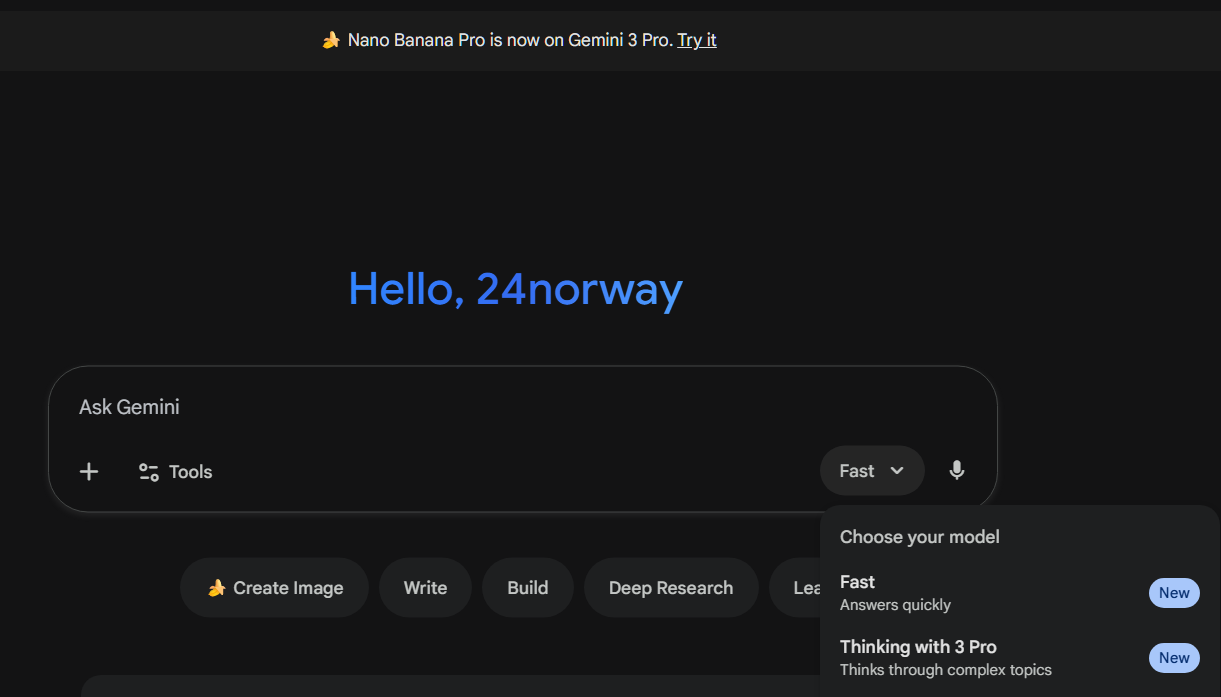Choose the Thinking with 3 Pro model
This screenshot has height=697, width=1221.
click(x=1019, y=657)
